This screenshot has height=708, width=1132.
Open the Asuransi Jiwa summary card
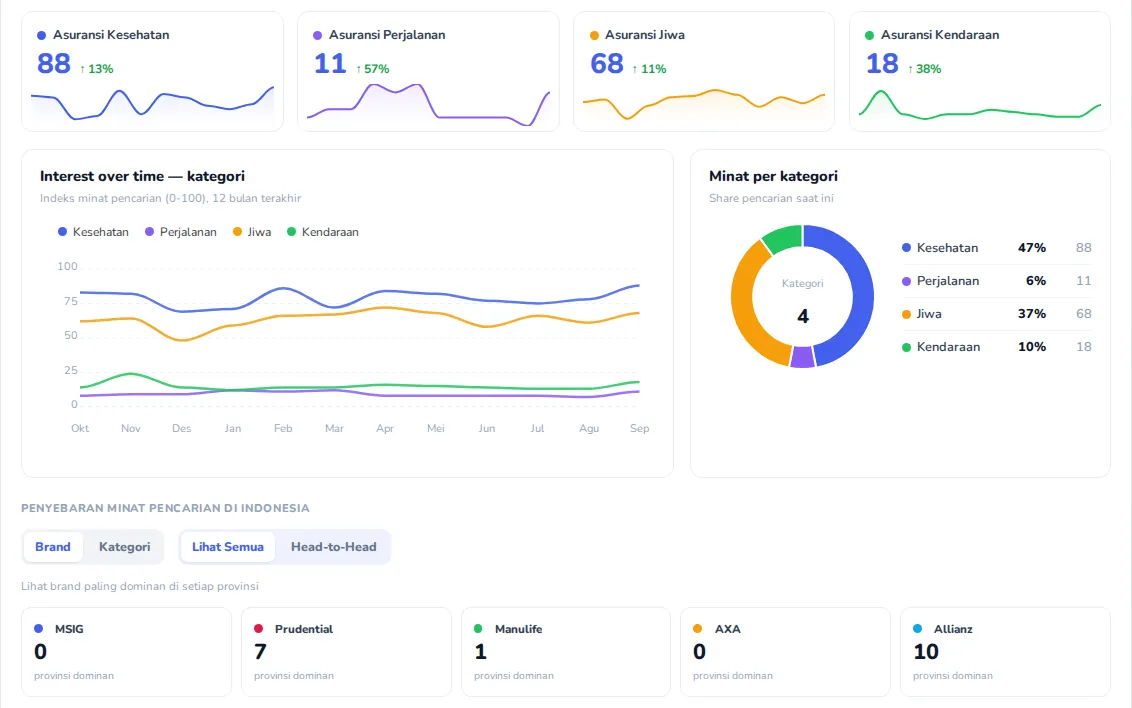coord(704,71)
